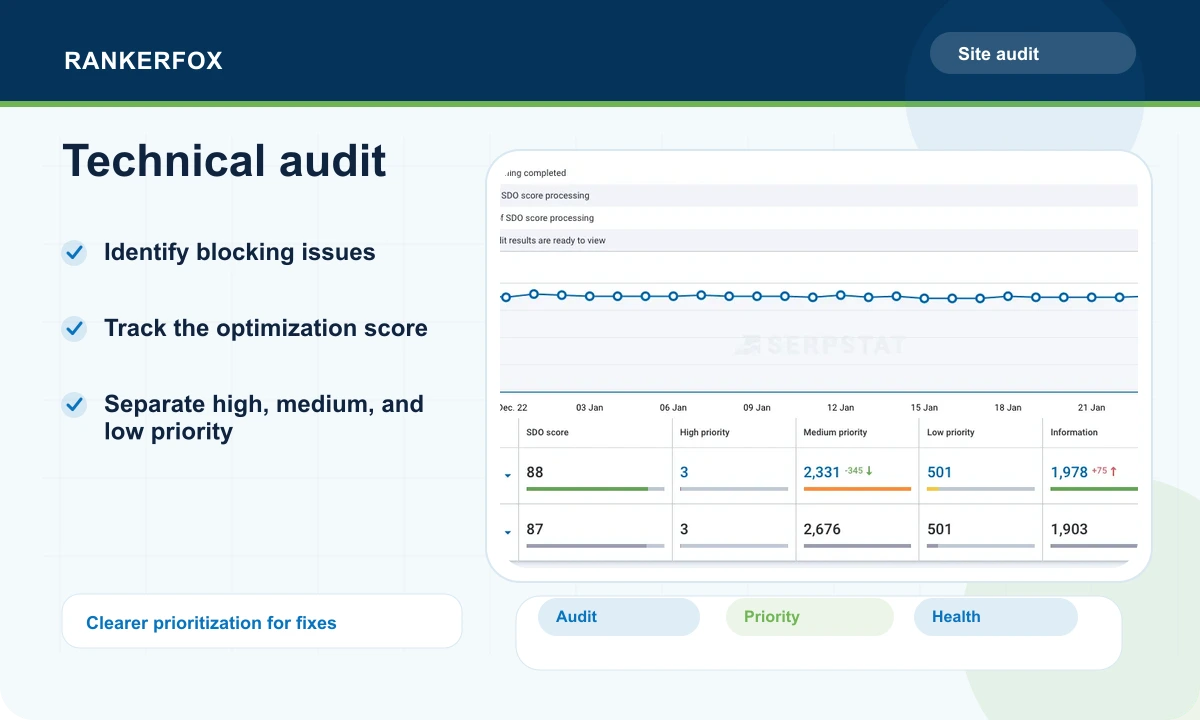Click the chart point above 12 Jan
This screenshot has height=720, width=1200.
[841, 295]
